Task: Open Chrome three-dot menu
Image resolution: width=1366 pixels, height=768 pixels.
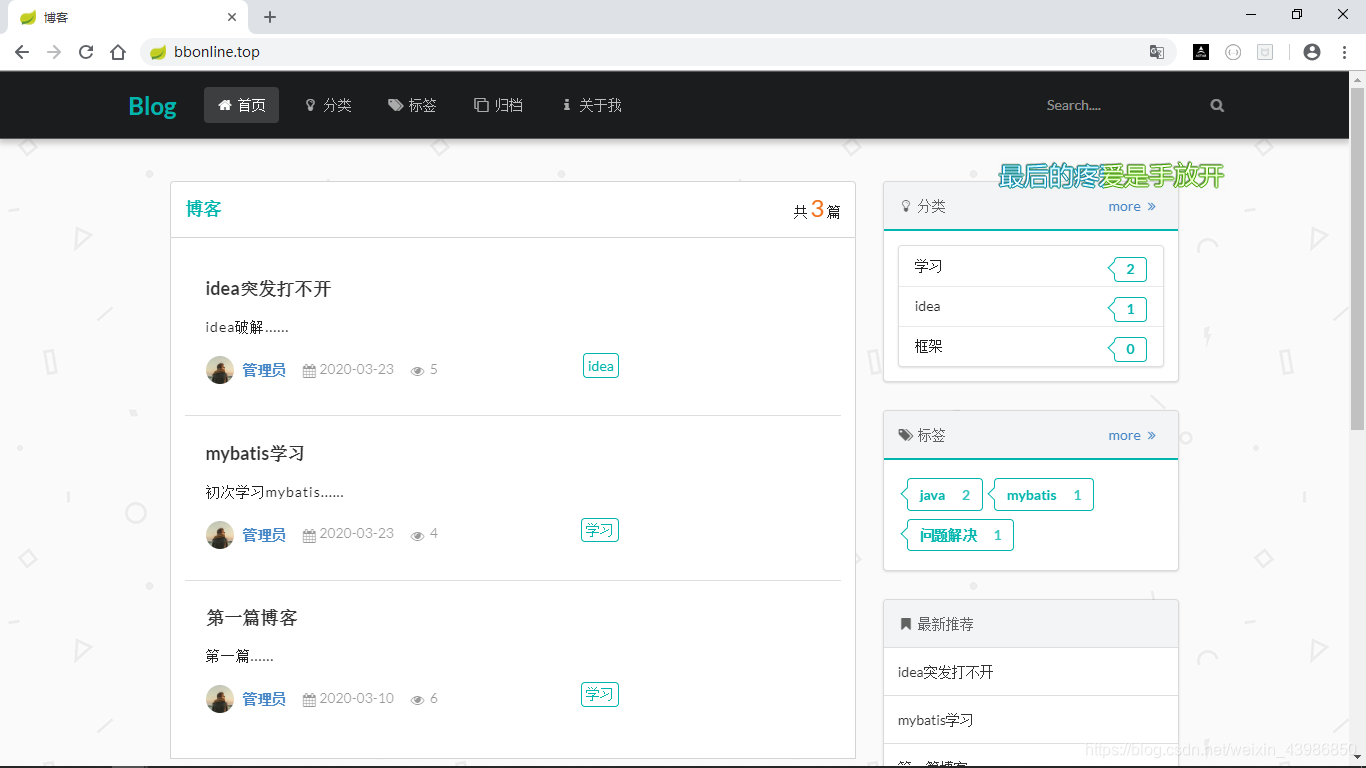Action: [x=1344, y=52]
